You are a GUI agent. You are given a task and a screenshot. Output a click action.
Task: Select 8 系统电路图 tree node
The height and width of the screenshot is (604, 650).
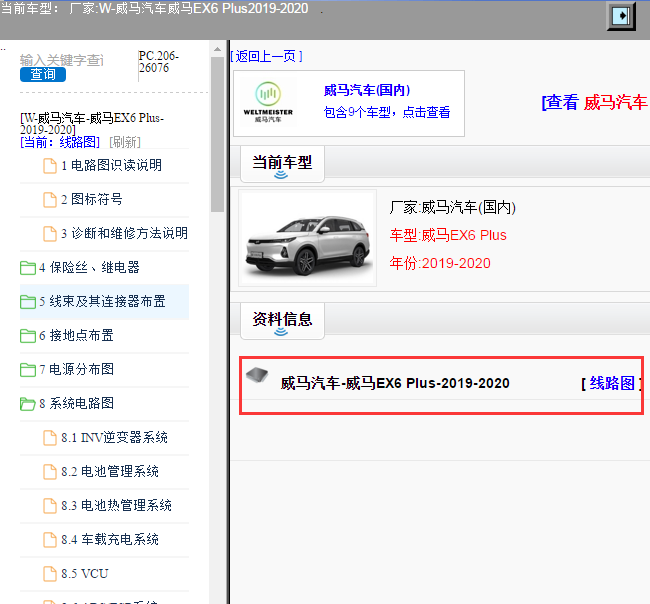coord(76,404)
